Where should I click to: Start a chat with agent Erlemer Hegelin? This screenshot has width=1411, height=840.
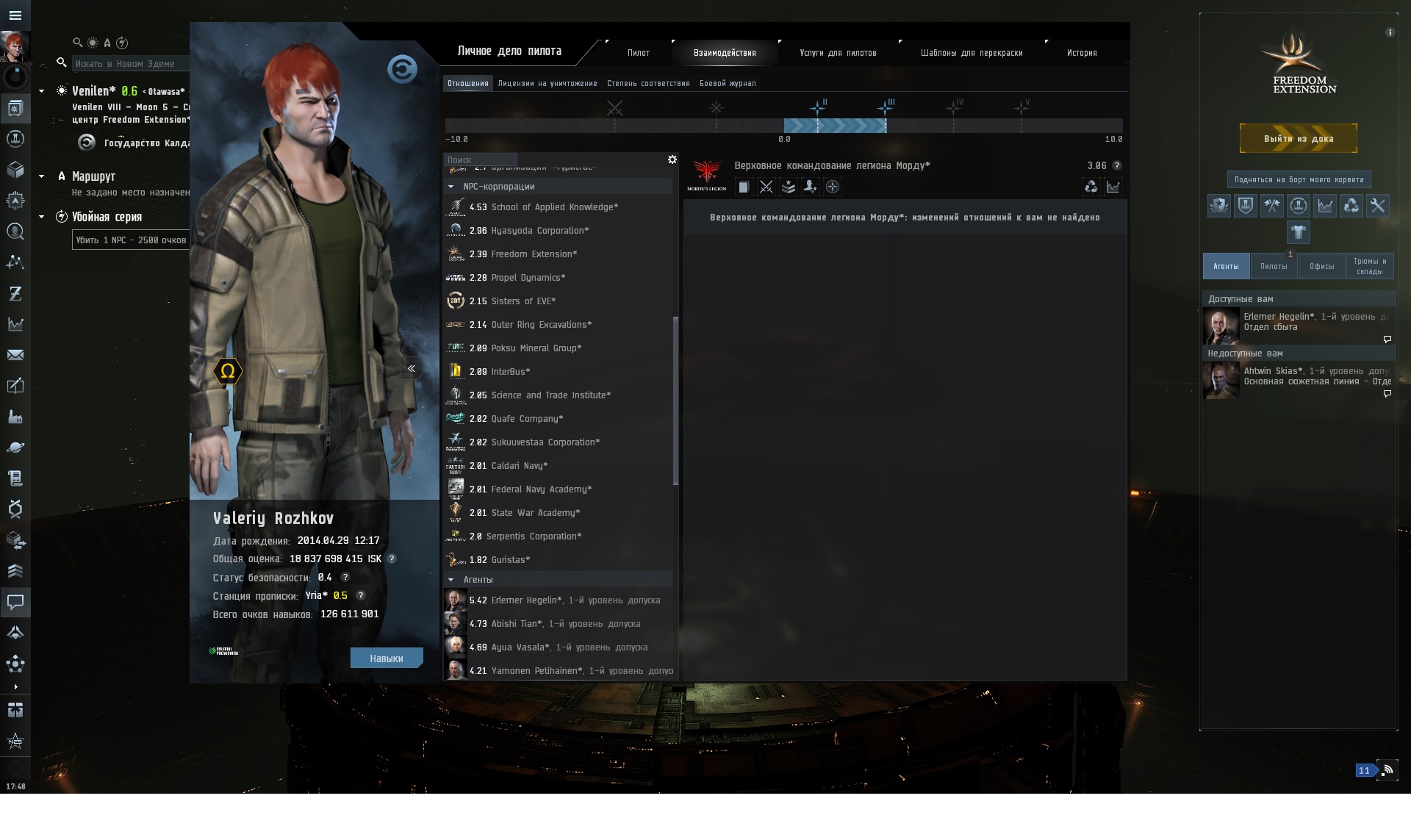(x=1387, y=339)
